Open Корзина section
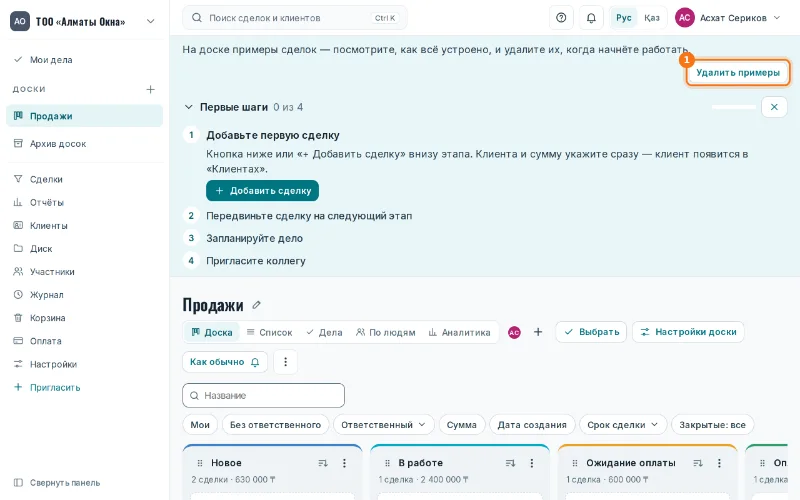Viewport: 800px width, 500px height. [85, 318]
